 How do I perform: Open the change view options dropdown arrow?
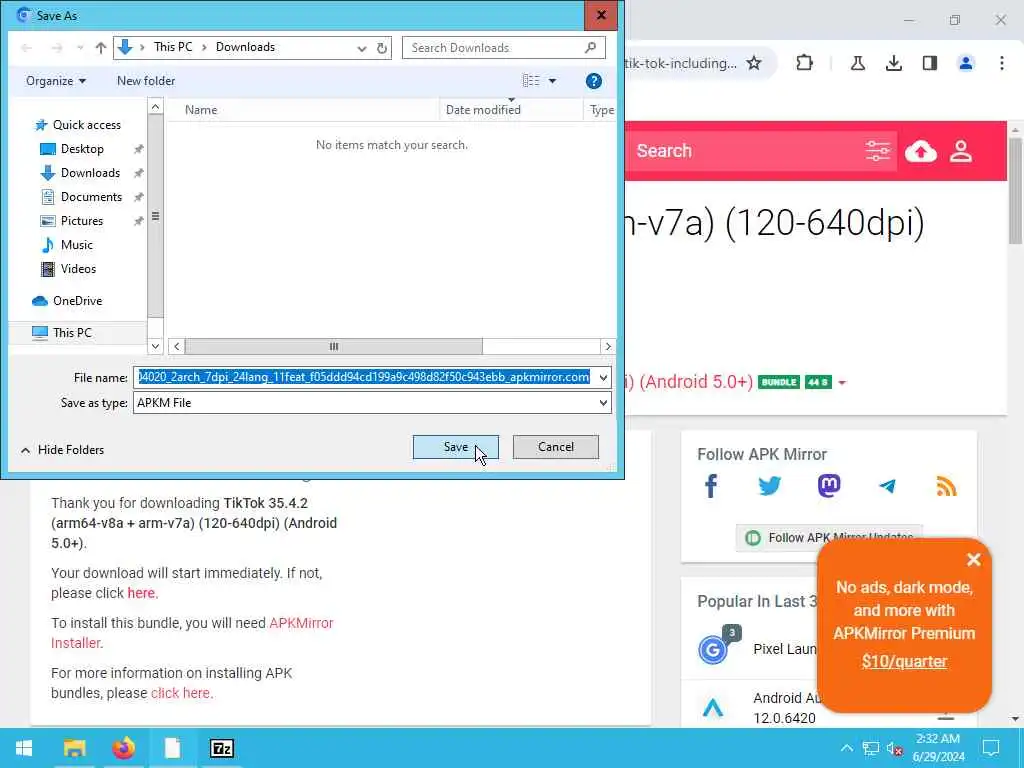pos(552,81)
